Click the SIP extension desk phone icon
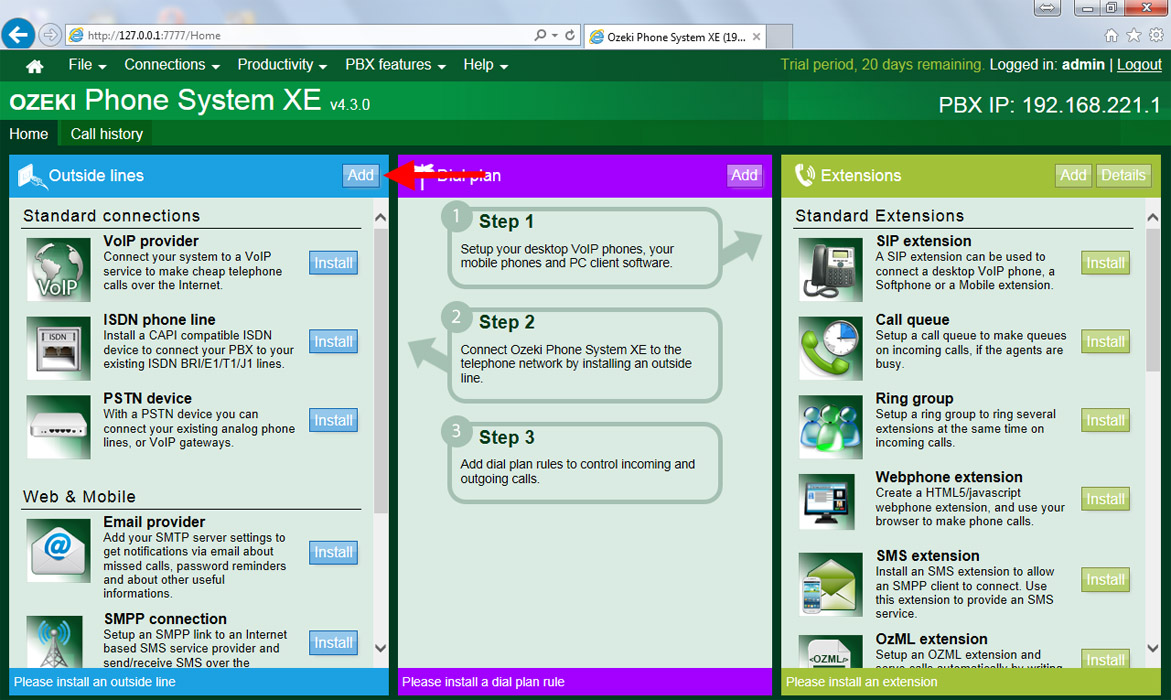 pyautogui.click(x=830, y=269)
